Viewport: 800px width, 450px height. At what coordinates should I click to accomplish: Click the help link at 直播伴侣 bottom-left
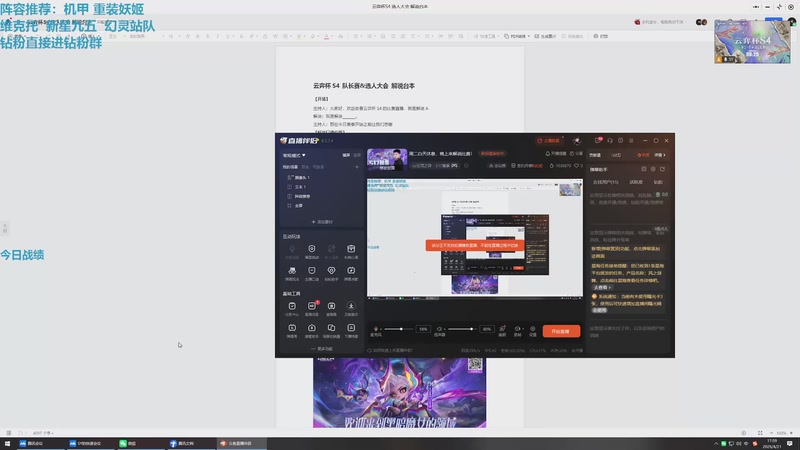(x=390, y=351)
